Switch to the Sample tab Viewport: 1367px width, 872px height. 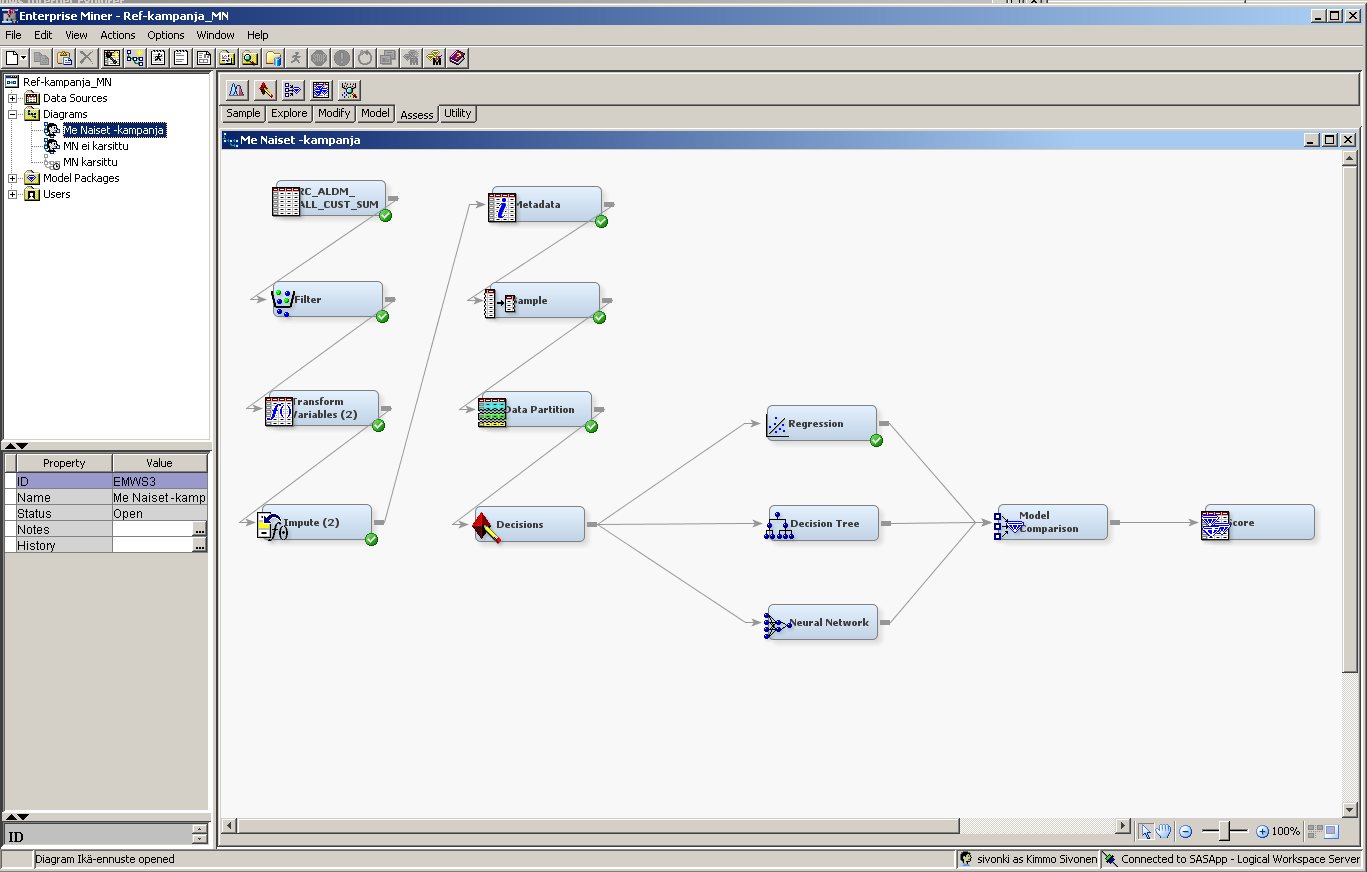(243, 114)
